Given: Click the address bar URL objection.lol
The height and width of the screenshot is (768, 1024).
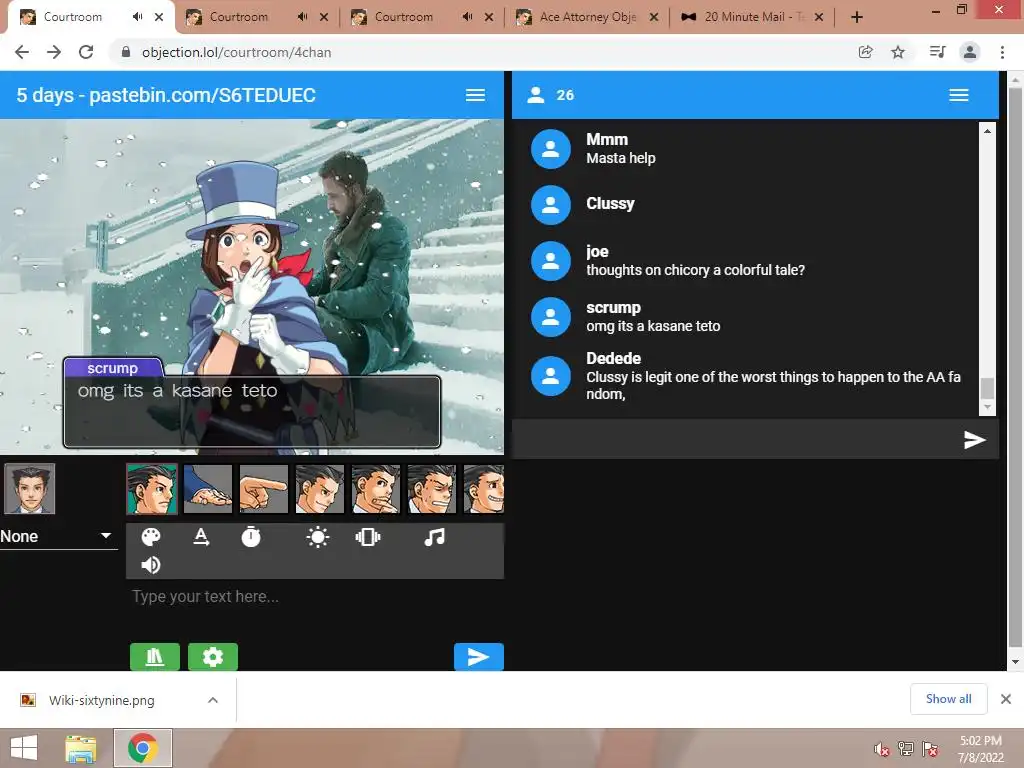Looking at the screenshot, I should [x=236, y=52].
